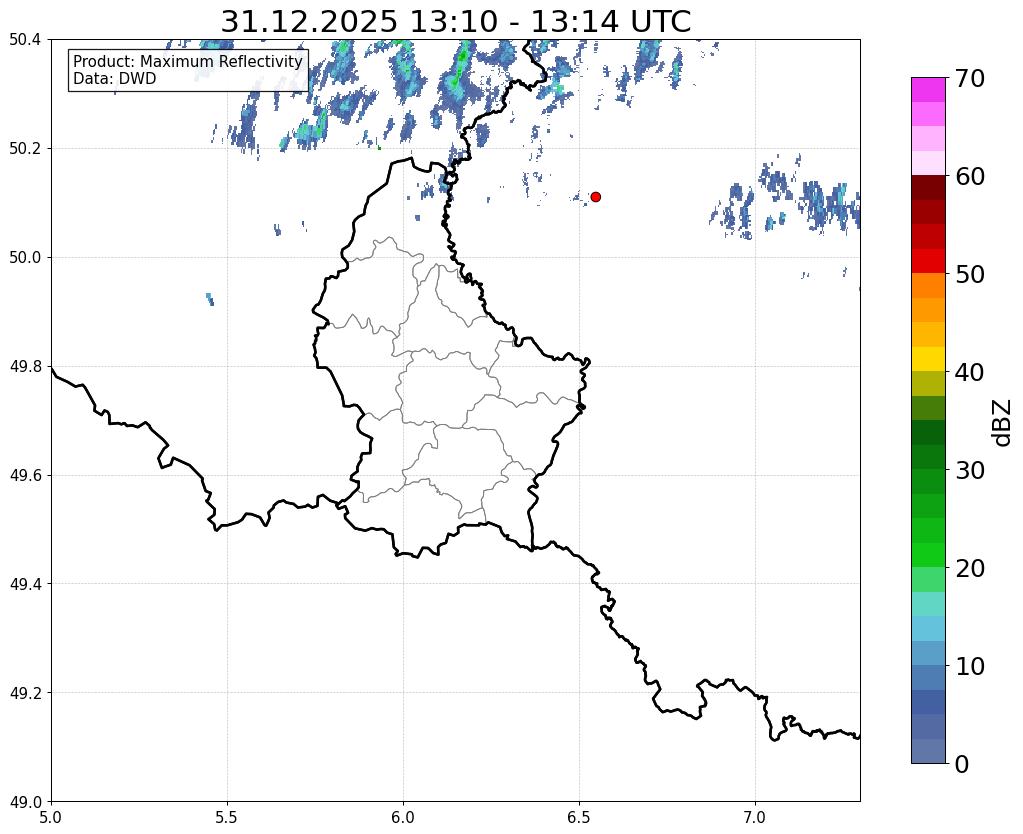The image size is (1023, 834).
Task: Pick the bright red colorbar swatch above 50
Action: pos(928,261)
